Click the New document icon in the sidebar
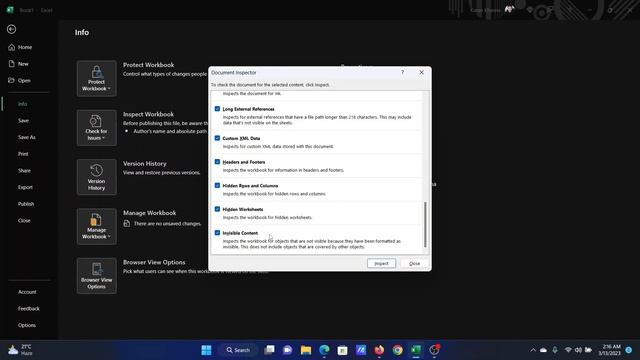 click(11, 64)
